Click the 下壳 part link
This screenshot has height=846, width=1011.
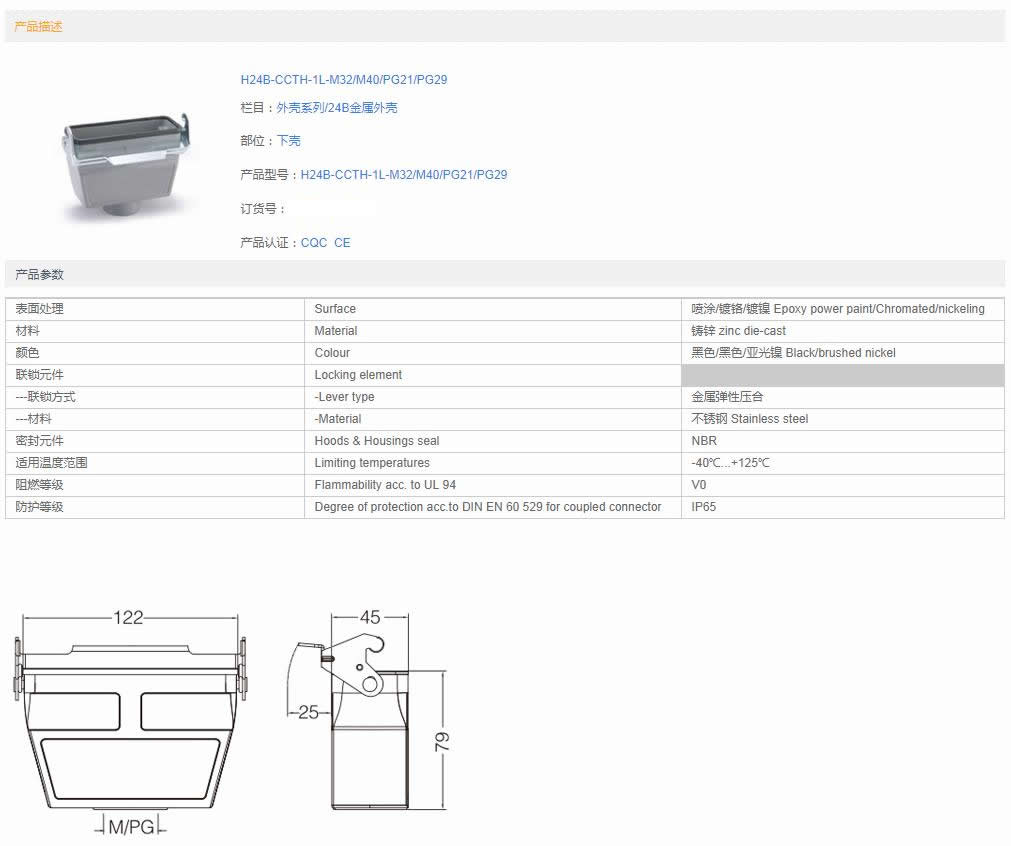[288, 141]
